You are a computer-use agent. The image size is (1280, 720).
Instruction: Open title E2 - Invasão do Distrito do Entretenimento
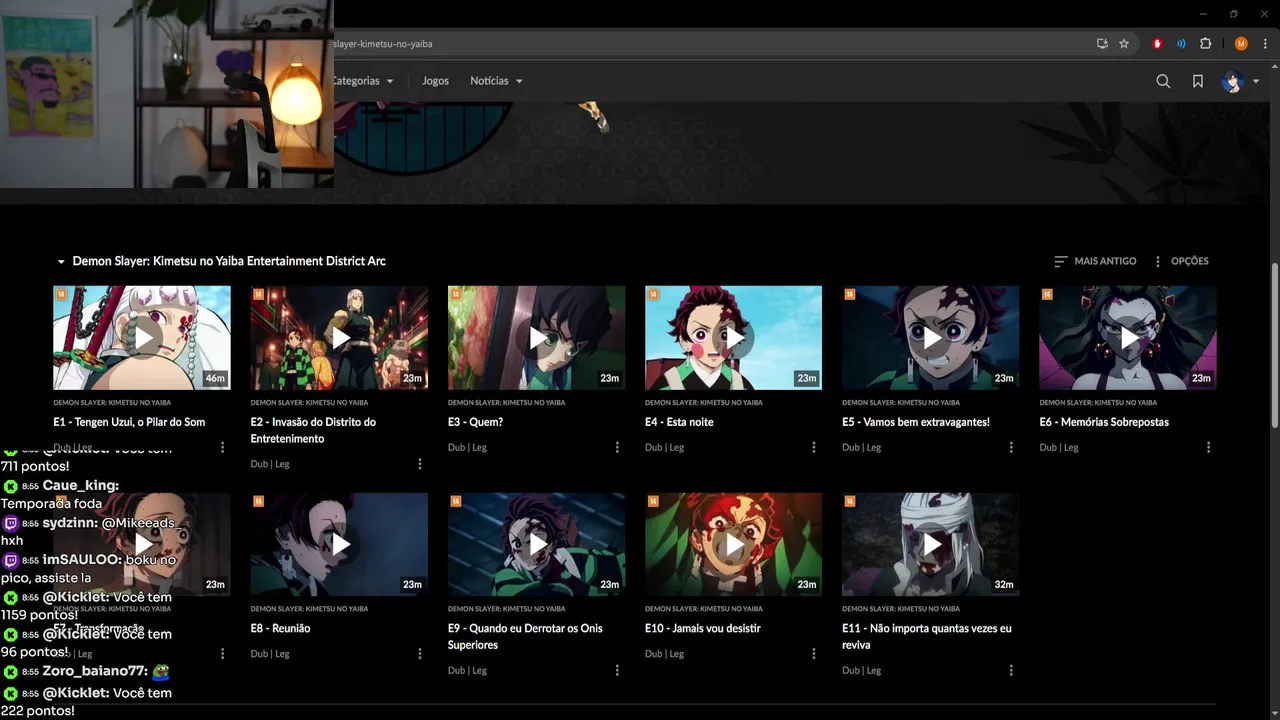[x=313, y=430]
